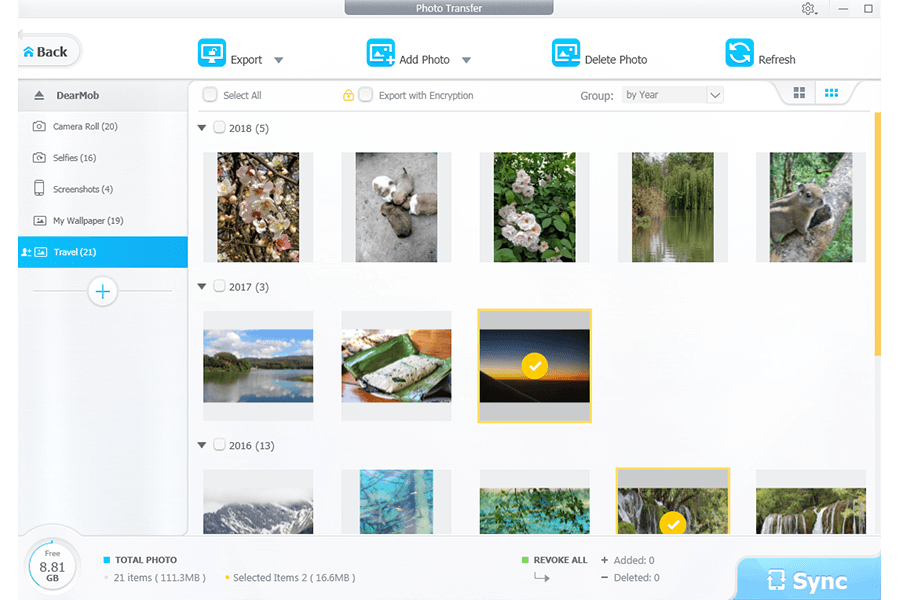
Task: Click the Export icon in toolbar
Action: 212,54
